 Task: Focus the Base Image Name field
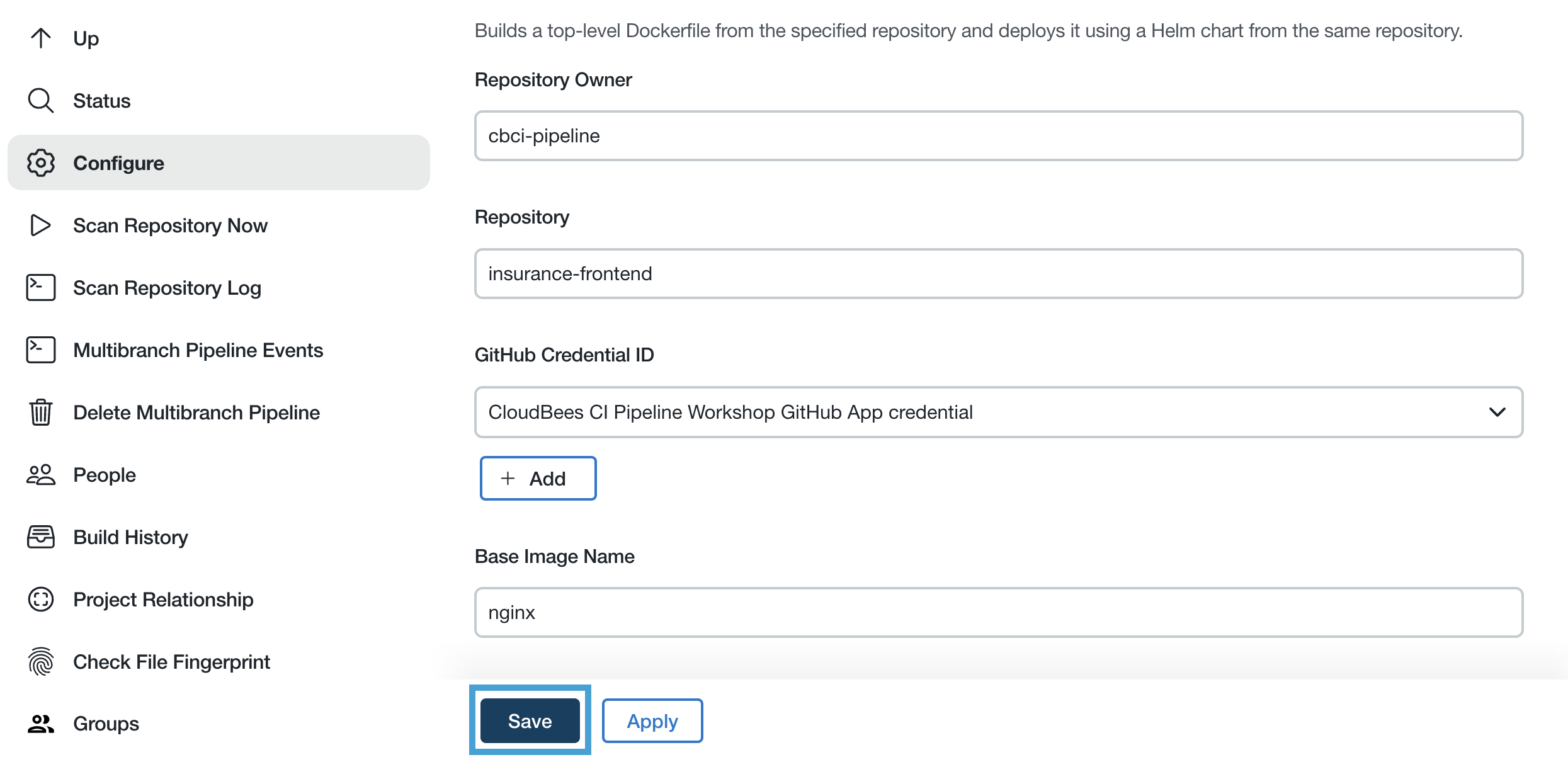[999, 613]
